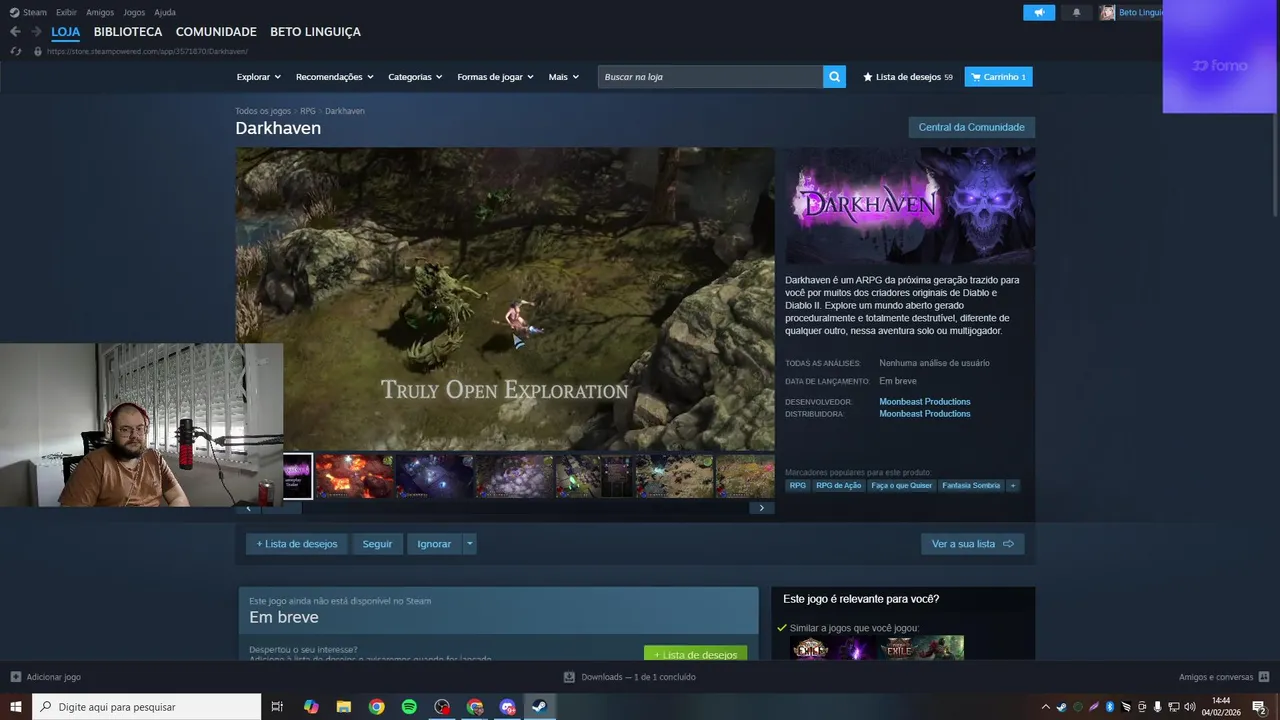
Task: Go forward with the Steam forward arrow
Action: pos(36,32)
